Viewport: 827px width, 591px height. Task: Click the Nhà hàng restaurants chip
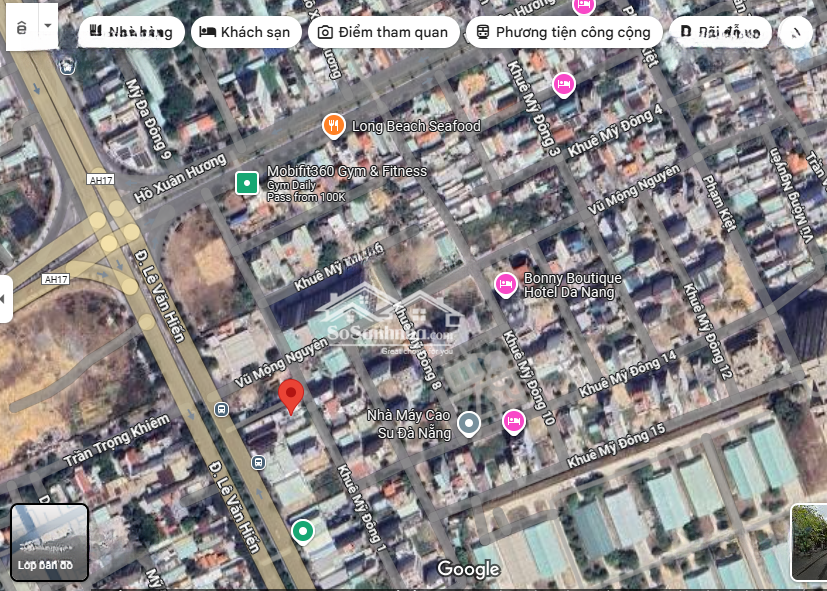pyautogui.click(x=130, y=32)
